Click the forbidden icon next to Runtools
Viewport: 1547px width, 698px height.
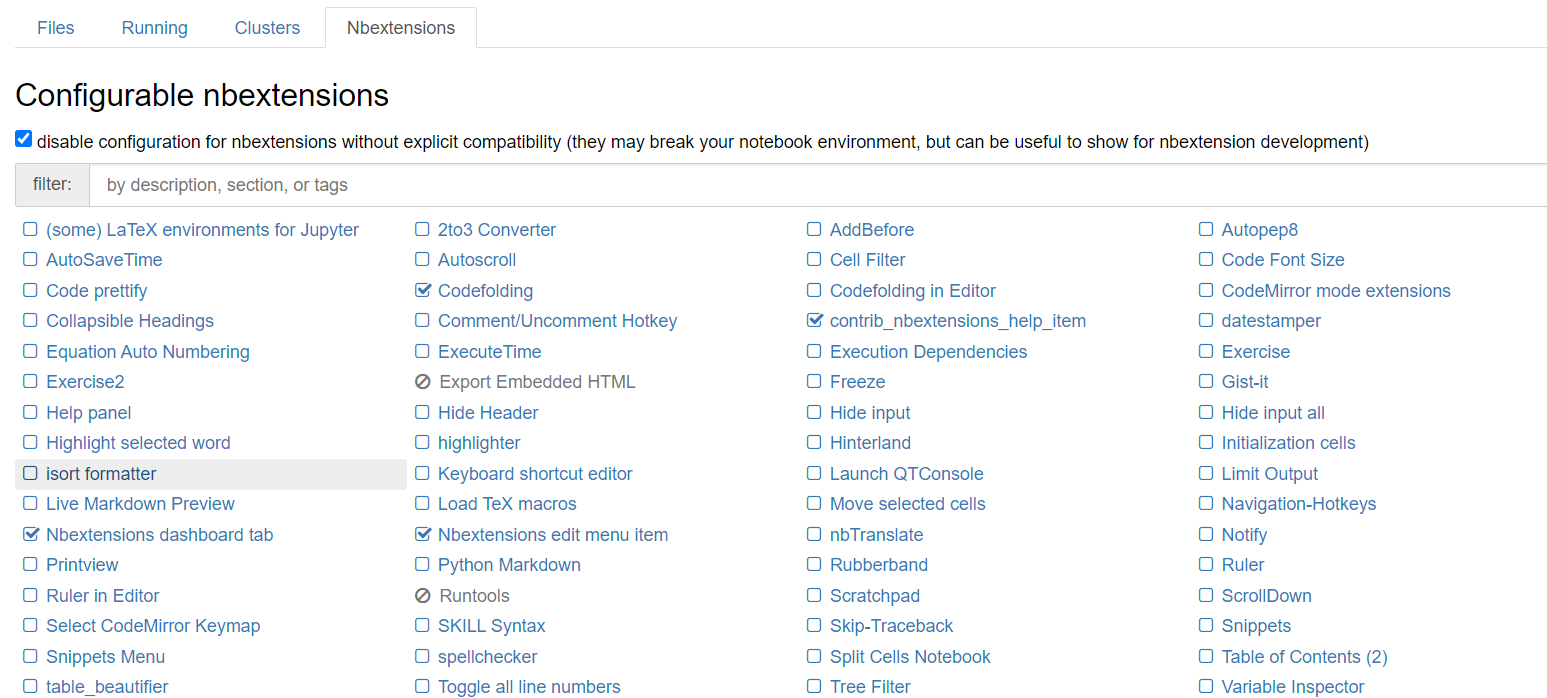point(422,596)
